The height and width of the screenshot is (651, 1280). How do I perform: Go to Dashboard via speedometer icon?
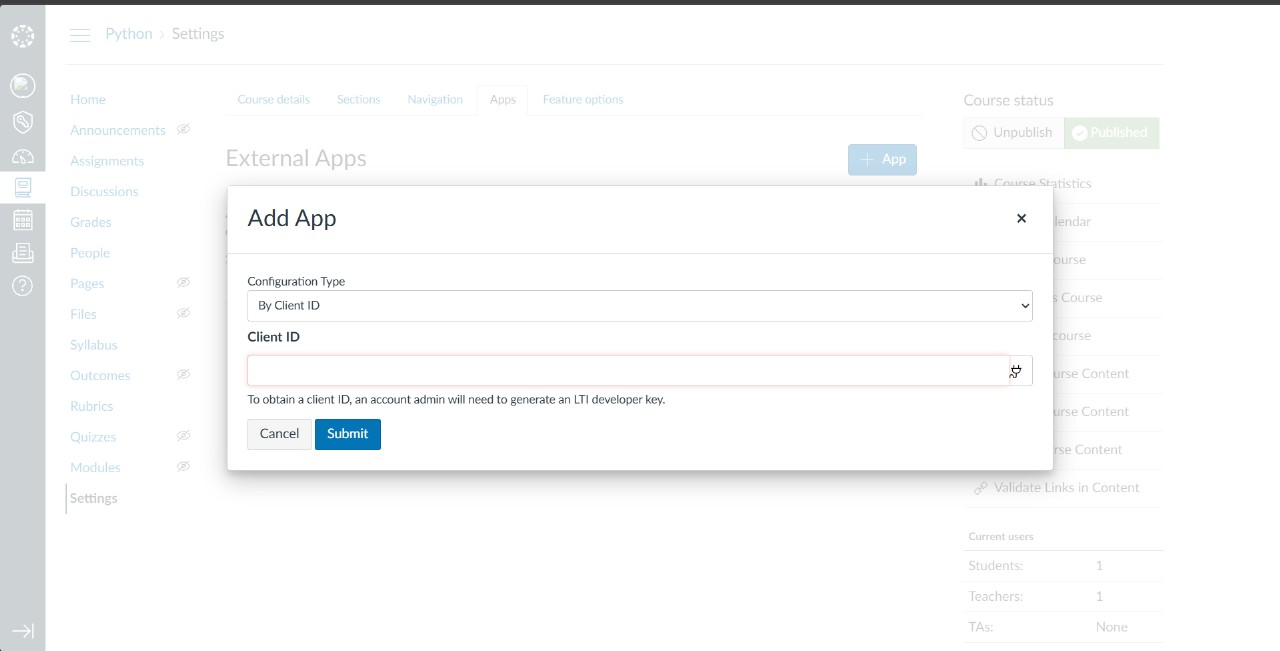[22, 157]
